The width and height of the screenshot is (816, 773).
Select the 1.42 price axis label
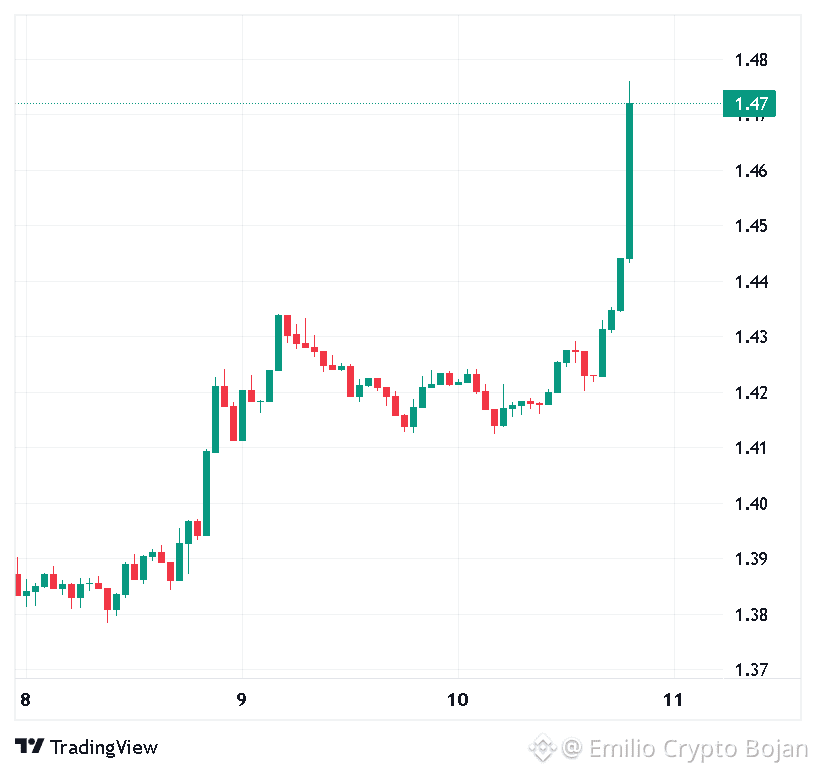(751, 392)
